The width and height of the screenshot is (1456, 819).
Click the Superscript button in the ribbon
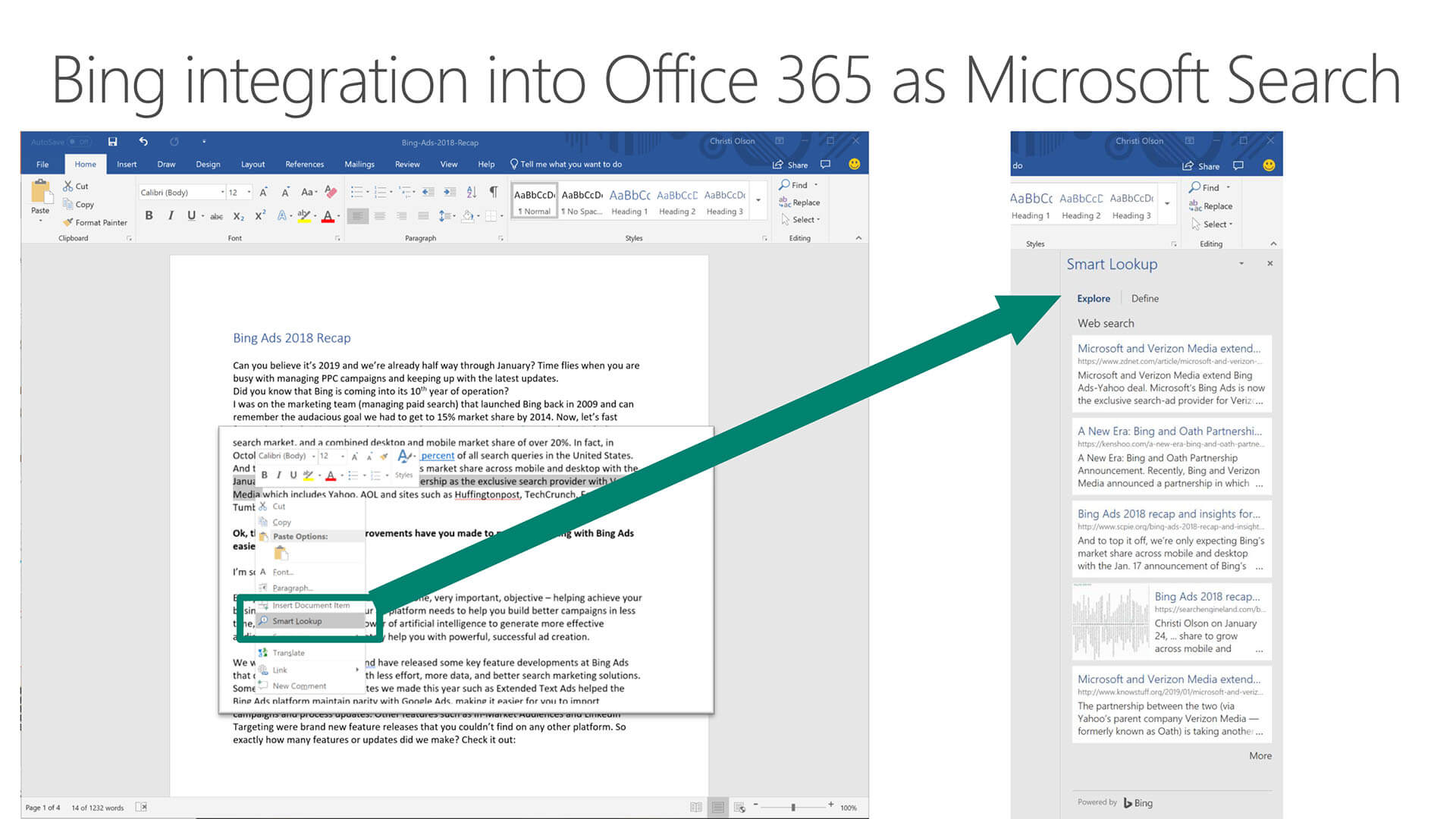click(259, 216)
